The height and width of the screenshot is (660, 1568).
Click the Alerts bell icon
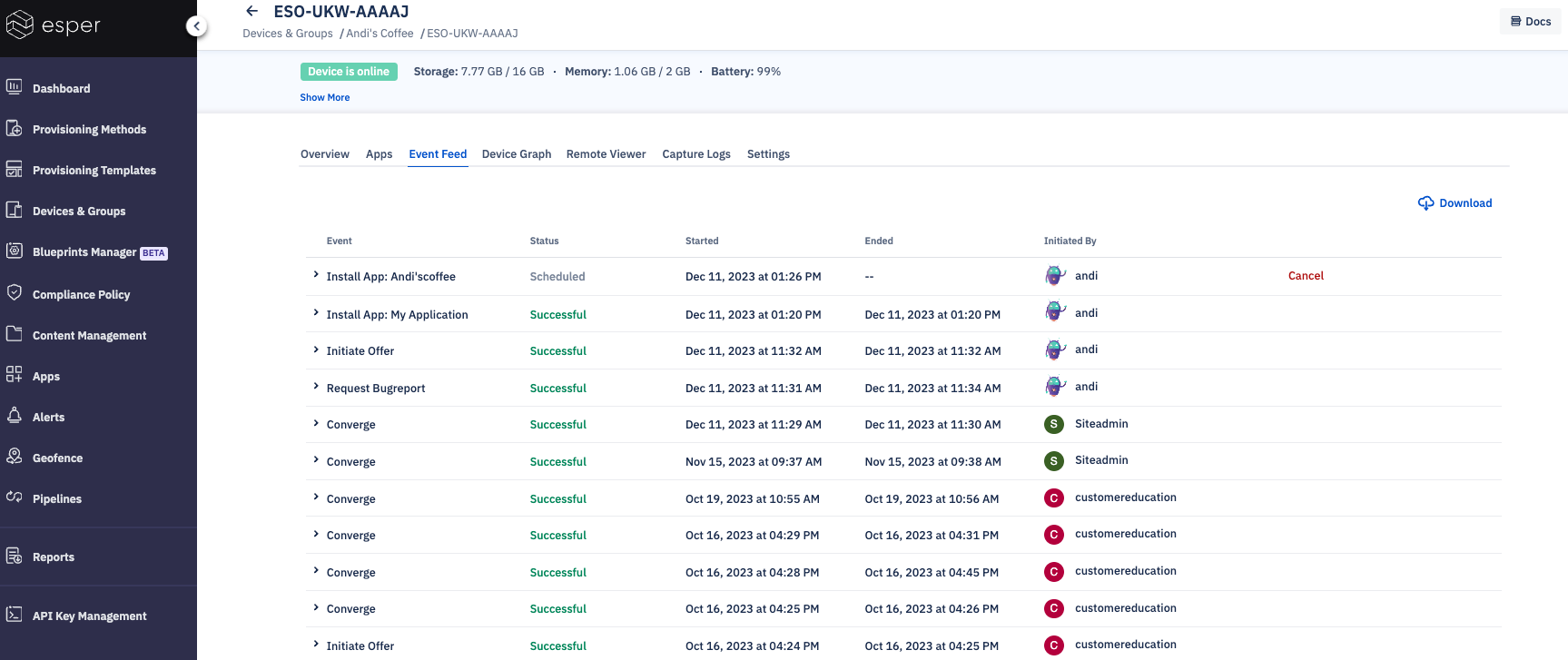click(15, 415)
